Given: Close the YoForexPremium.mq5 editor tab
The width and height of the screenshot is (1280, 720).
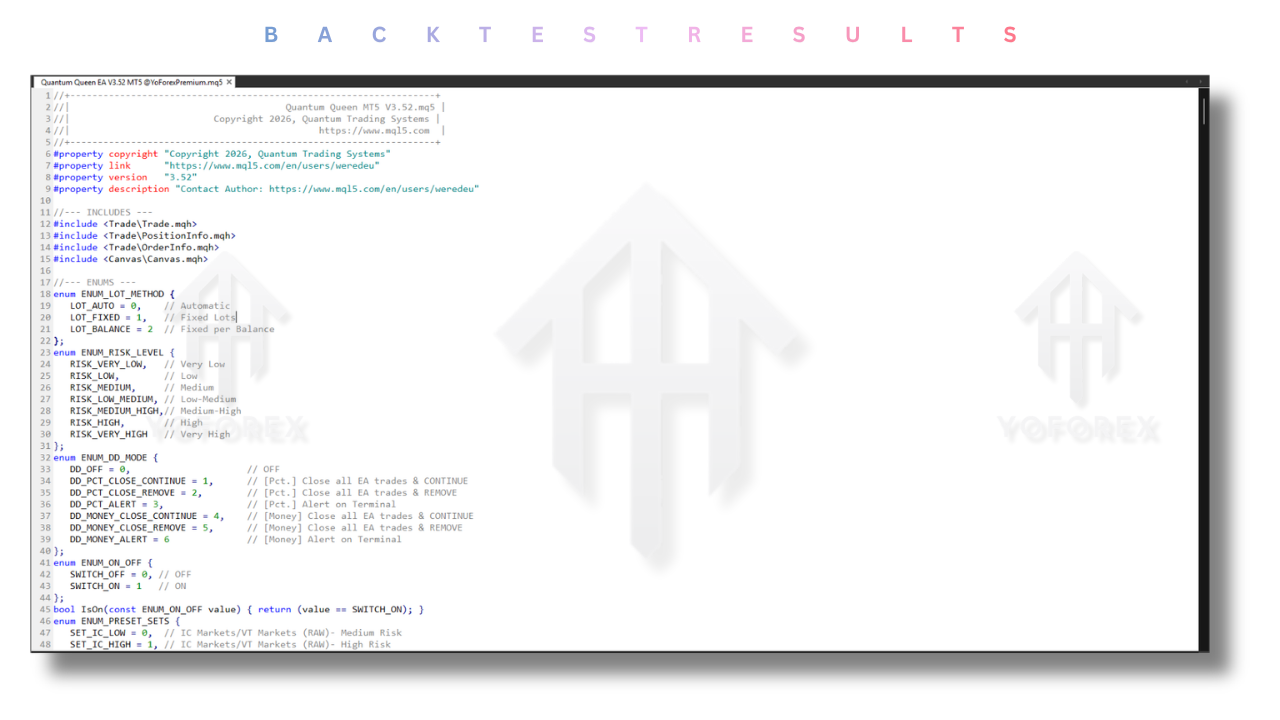Looking at the screenshot, I should pyautogui.click(x=229, y=82).
